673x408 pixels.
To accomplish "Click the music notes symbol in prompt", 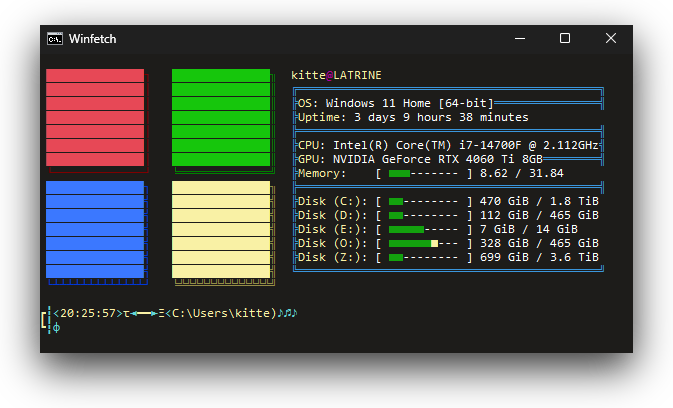I will [287, 313].
